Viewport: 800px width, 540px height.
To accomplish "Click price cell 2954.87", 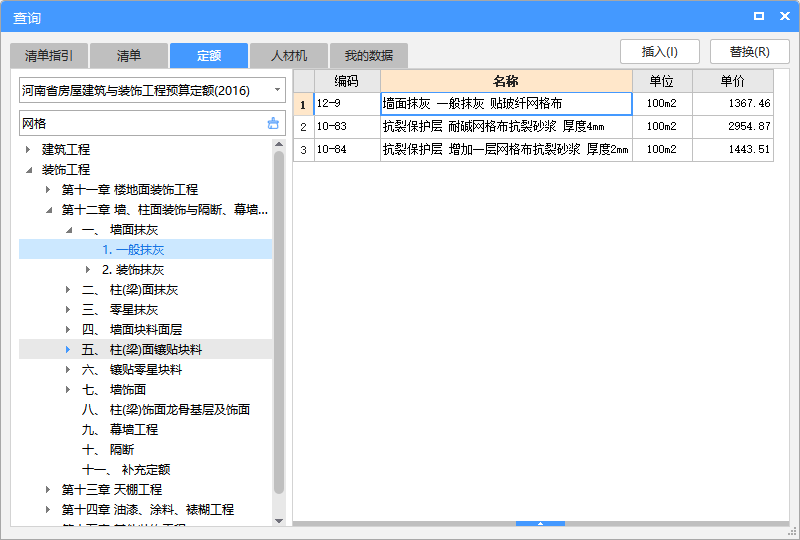I will click(733, 127).
